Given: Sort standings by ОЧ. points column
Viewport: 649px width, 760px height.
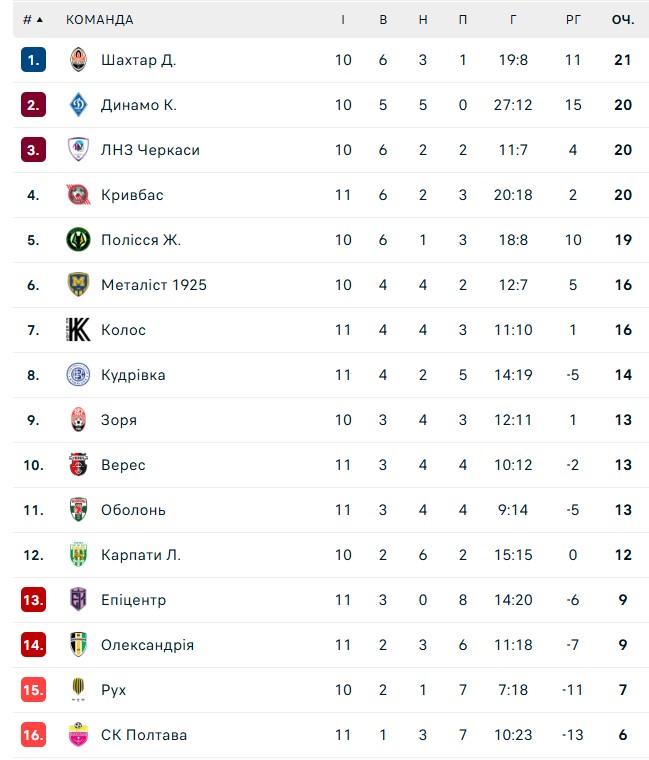Looking at the screenshot, I should 623,20.
